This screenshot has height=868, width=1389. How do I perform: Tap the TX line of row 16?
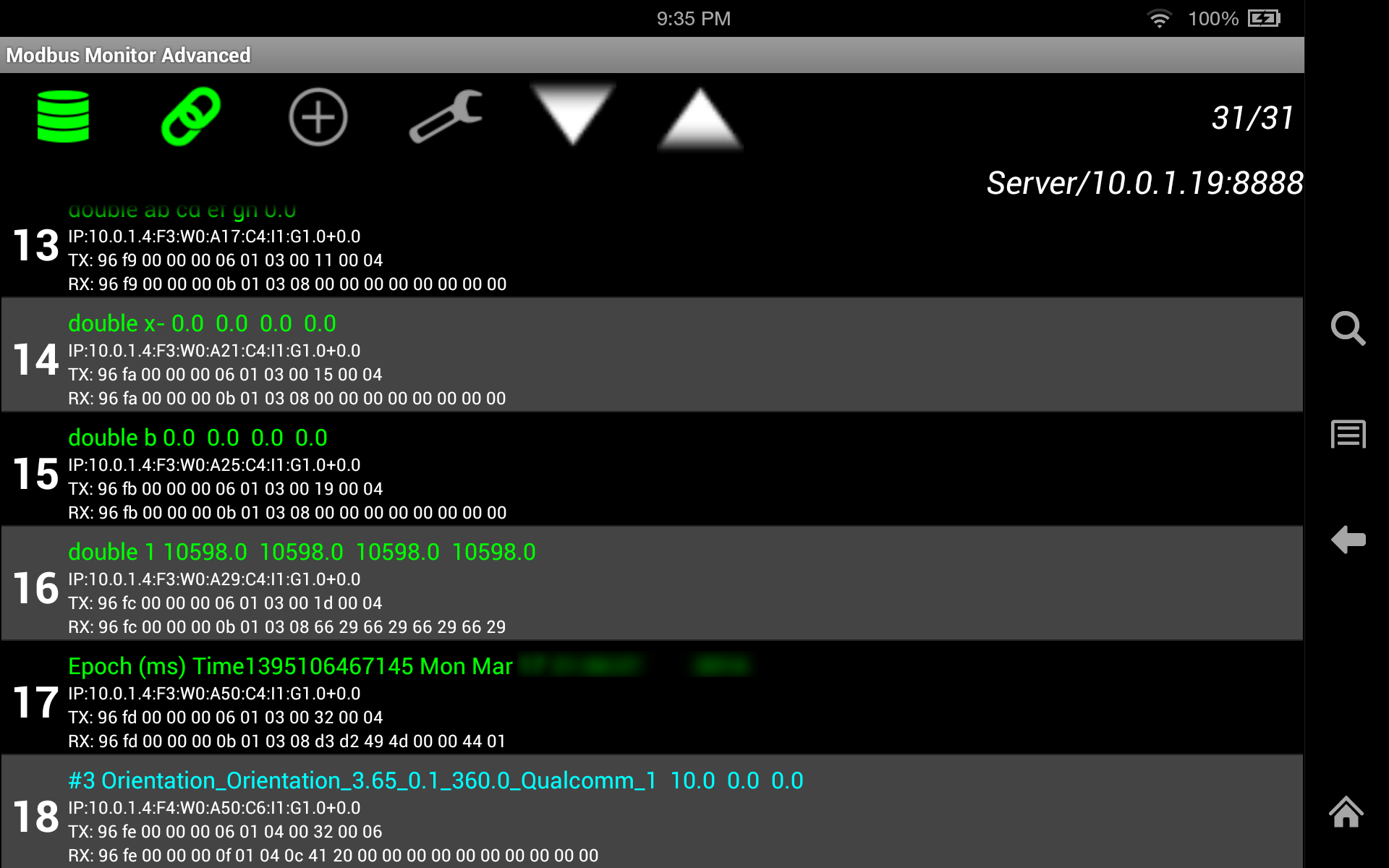[x=225, y=603]
